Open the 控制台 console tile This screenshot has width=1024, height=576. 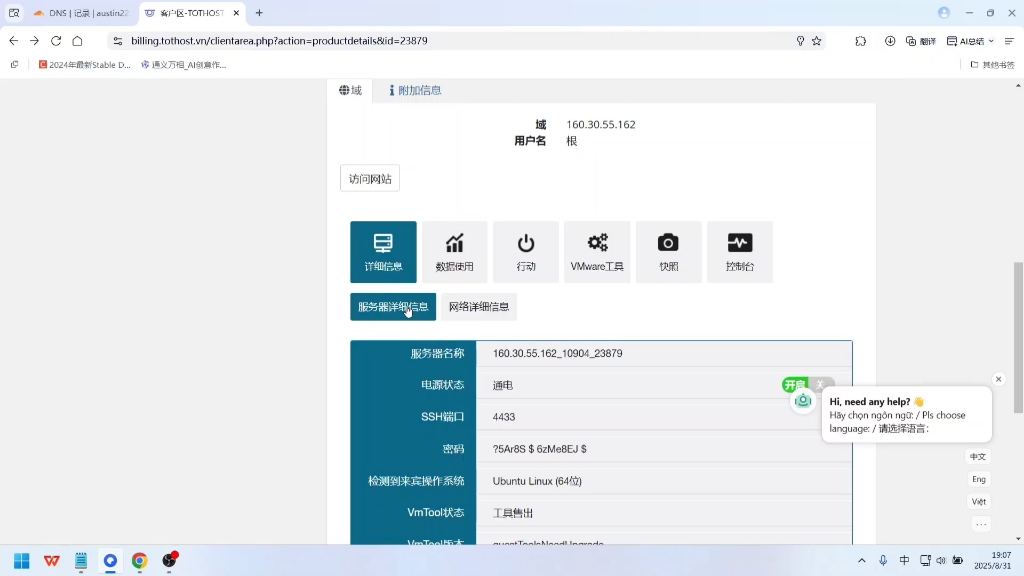[x=740, y=252]
